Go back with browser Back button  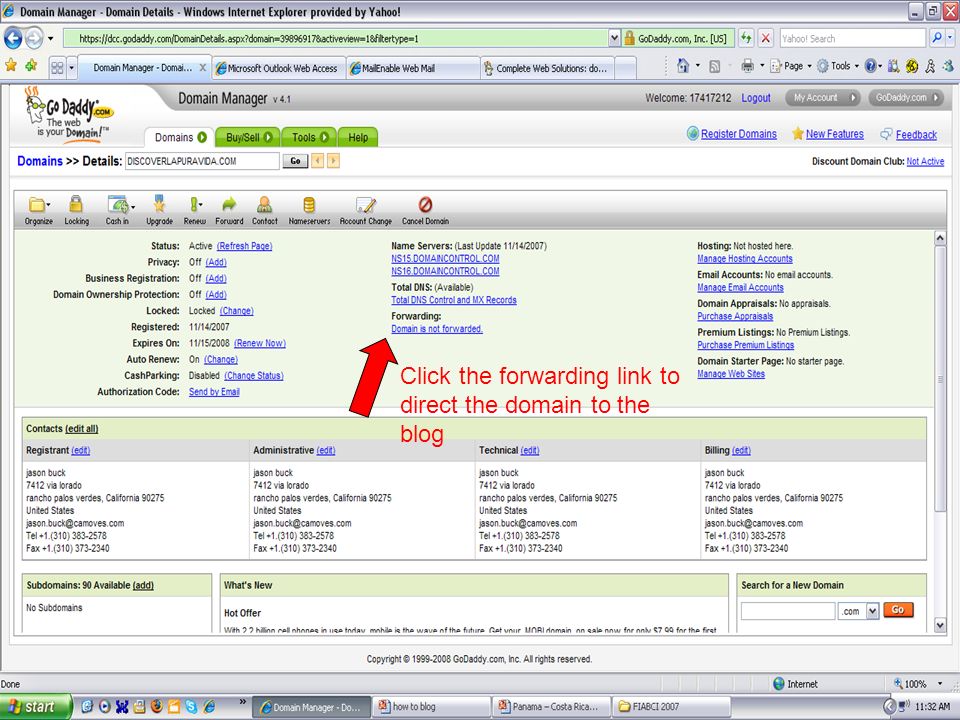click(x=13, y=38)
